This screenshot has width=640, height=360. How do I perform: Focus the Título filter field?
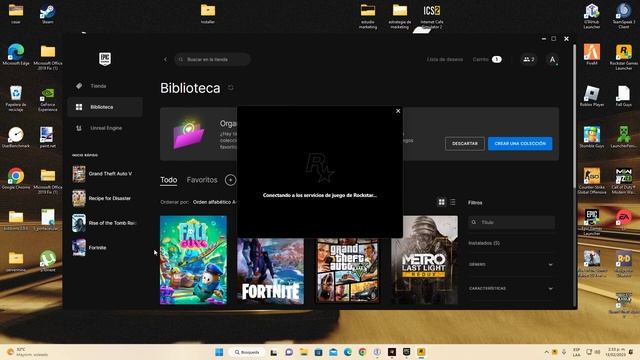click(511, 222)
